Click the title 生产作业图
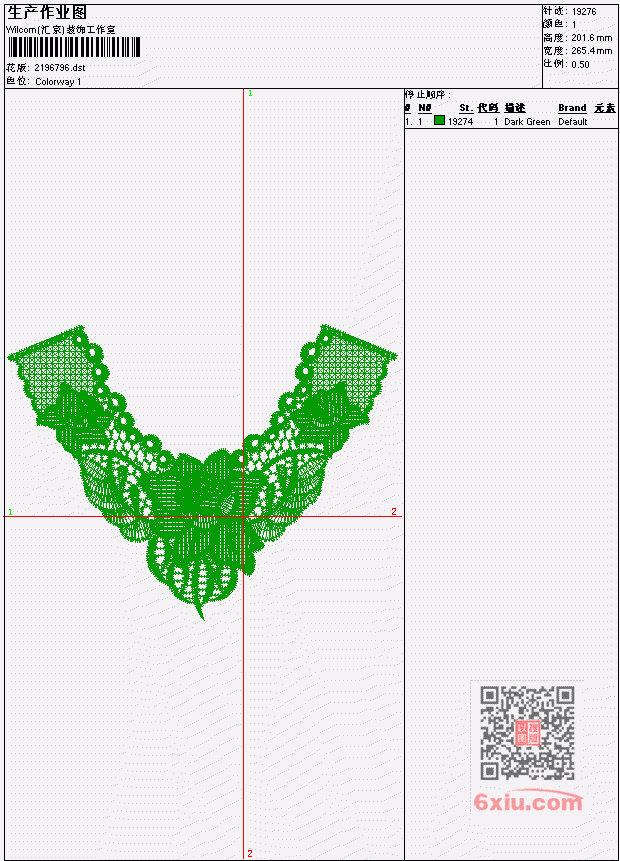Viewport: 620px width, 861px height. tap(47, 12)
